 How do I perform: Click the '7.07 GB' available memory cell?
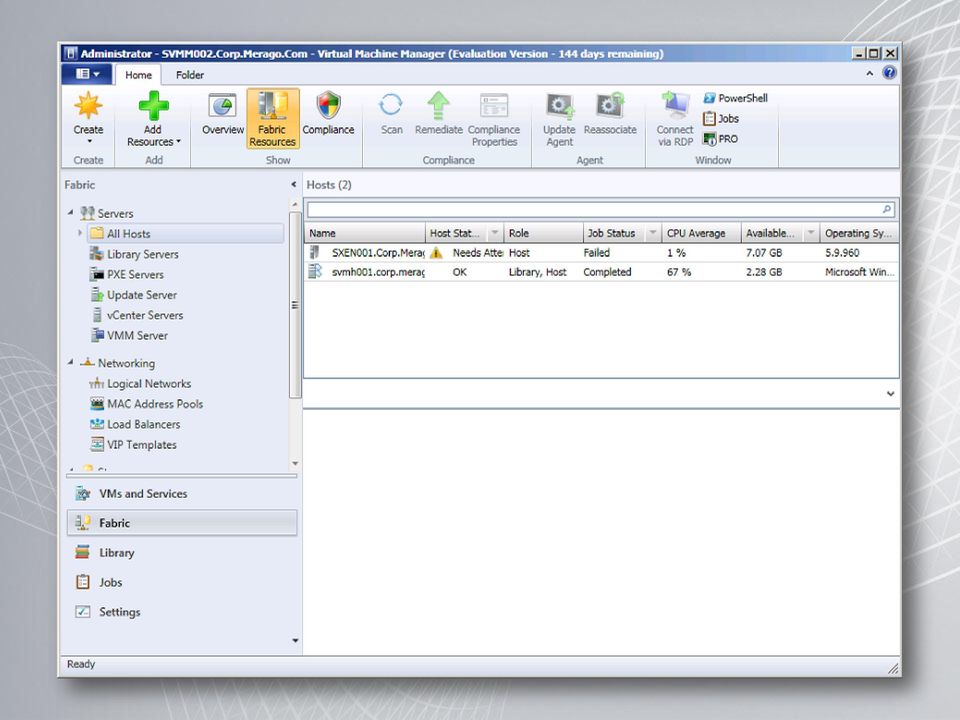point(764,252)
